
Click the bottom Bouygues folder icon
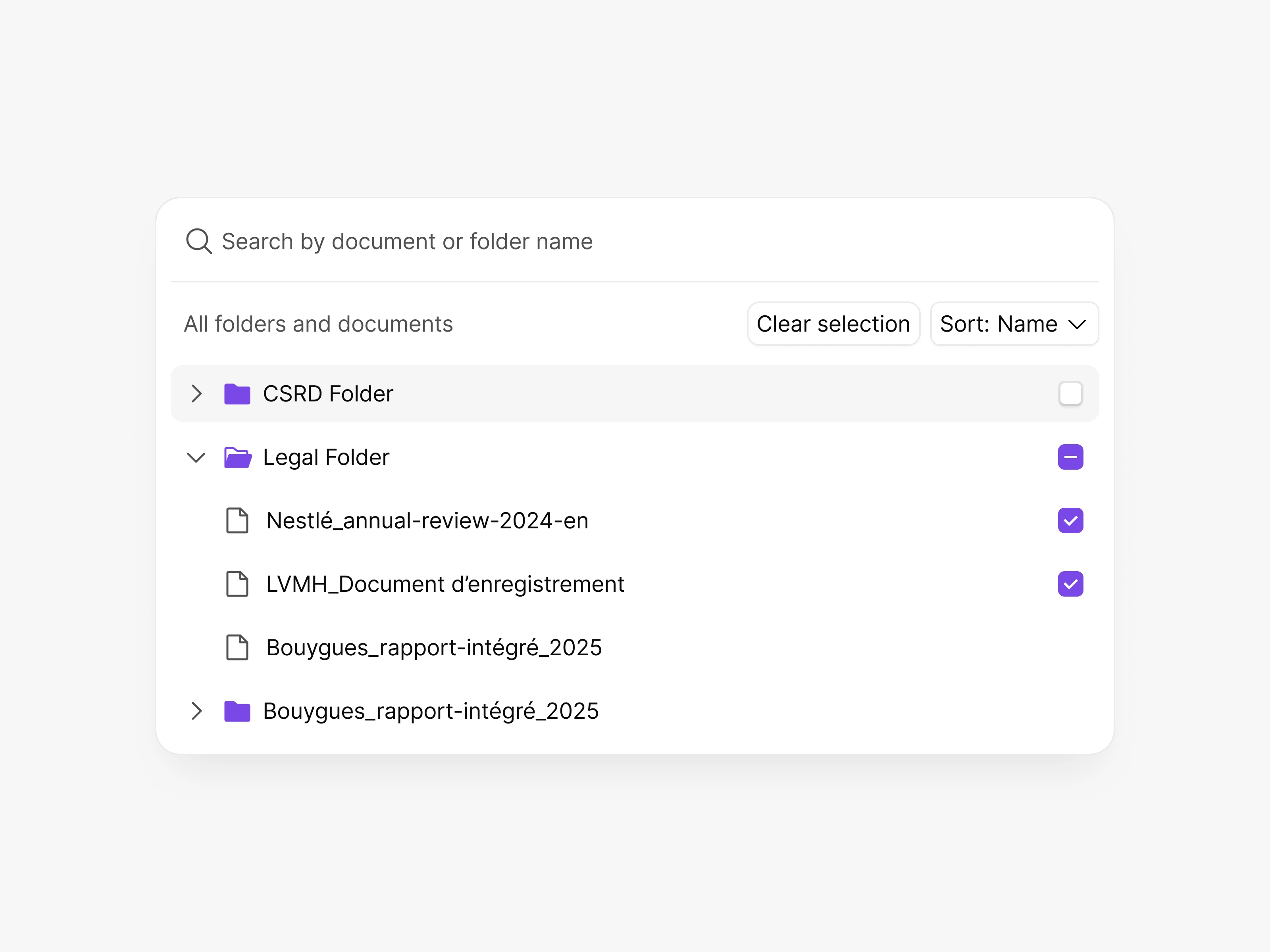237,711
